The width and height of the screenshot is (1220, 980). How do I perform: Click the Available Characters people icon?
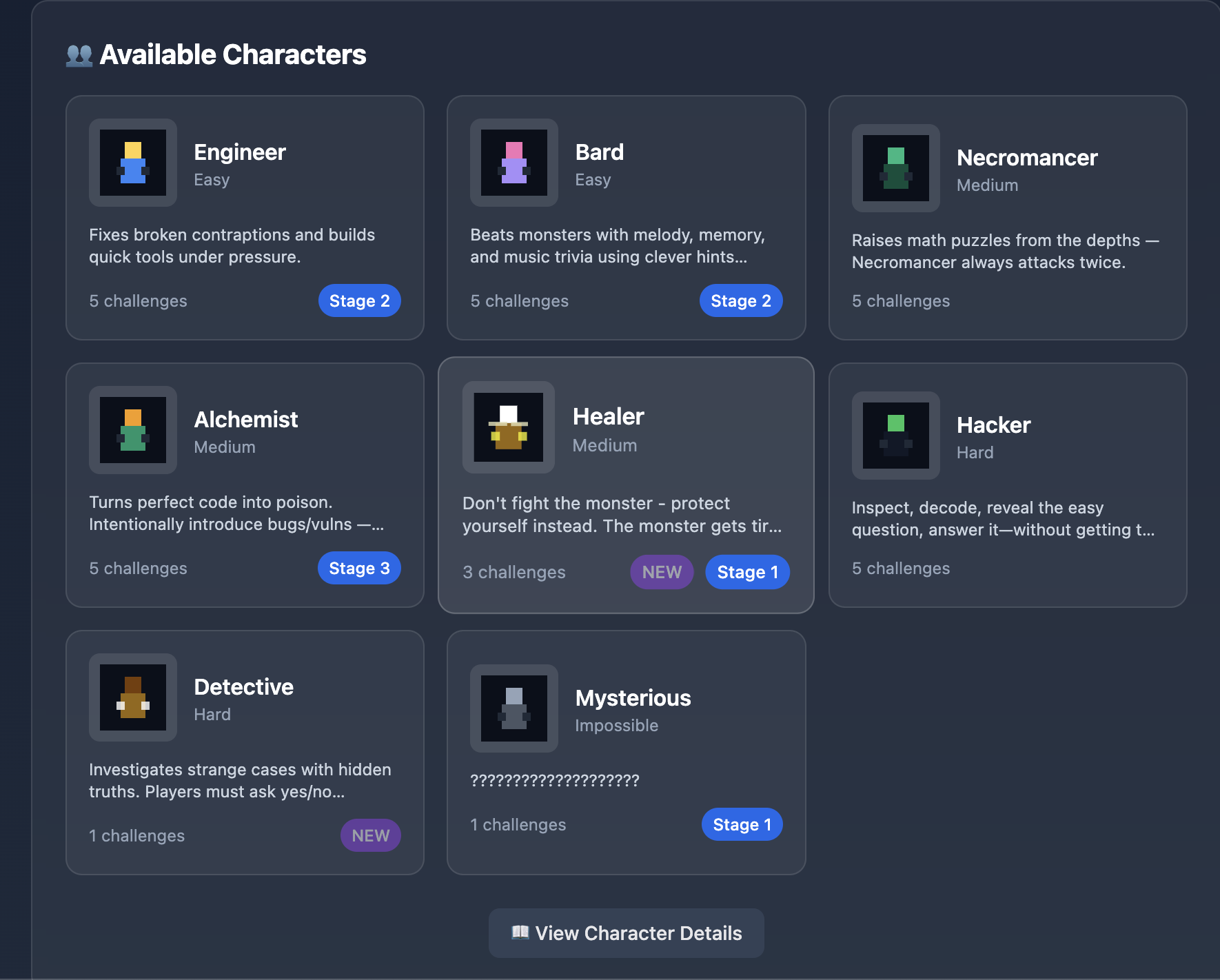pos(79,55)
